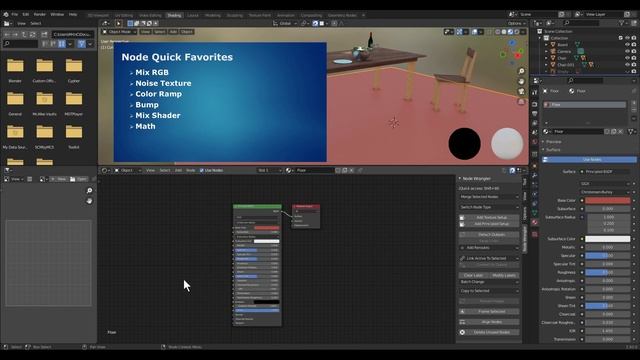Disable Camera in renders camera icon

coord(634,51)
